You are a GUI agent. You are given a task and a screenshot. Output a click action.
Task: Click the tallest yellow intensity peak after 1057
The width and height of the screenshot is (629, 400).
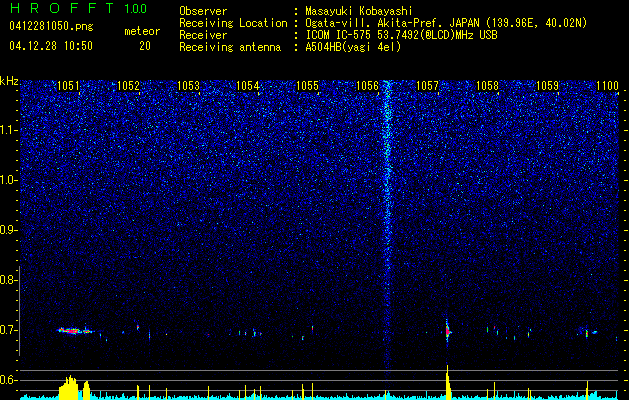(448, 382)
